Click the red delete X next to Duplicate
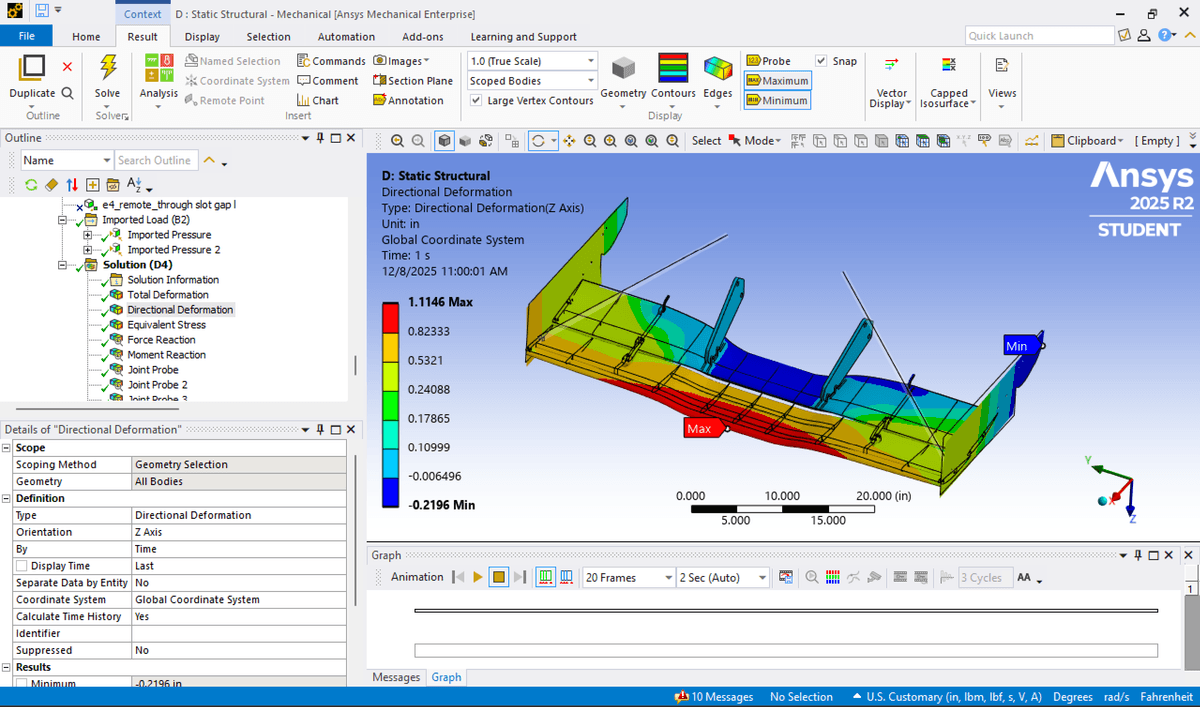This screenshot has height=707, width=1200. pyautogui.click(x=67, y=66)
